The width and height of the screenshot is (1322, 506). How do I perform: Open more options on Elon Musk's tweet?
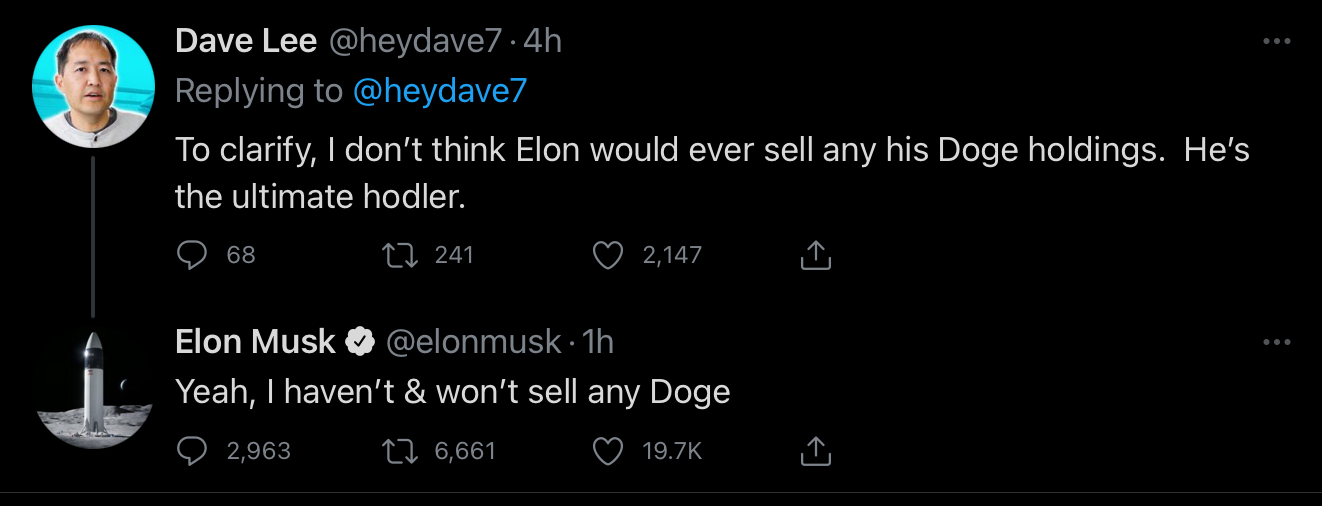tap(1277, 342)
